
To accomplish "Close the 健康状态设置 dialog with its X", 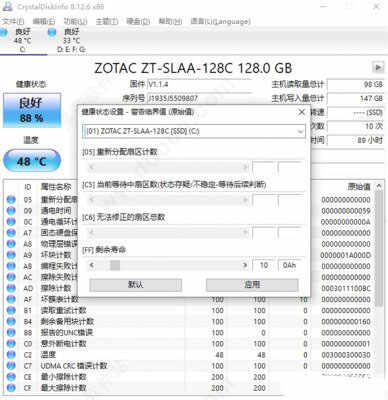I will 301,112.
